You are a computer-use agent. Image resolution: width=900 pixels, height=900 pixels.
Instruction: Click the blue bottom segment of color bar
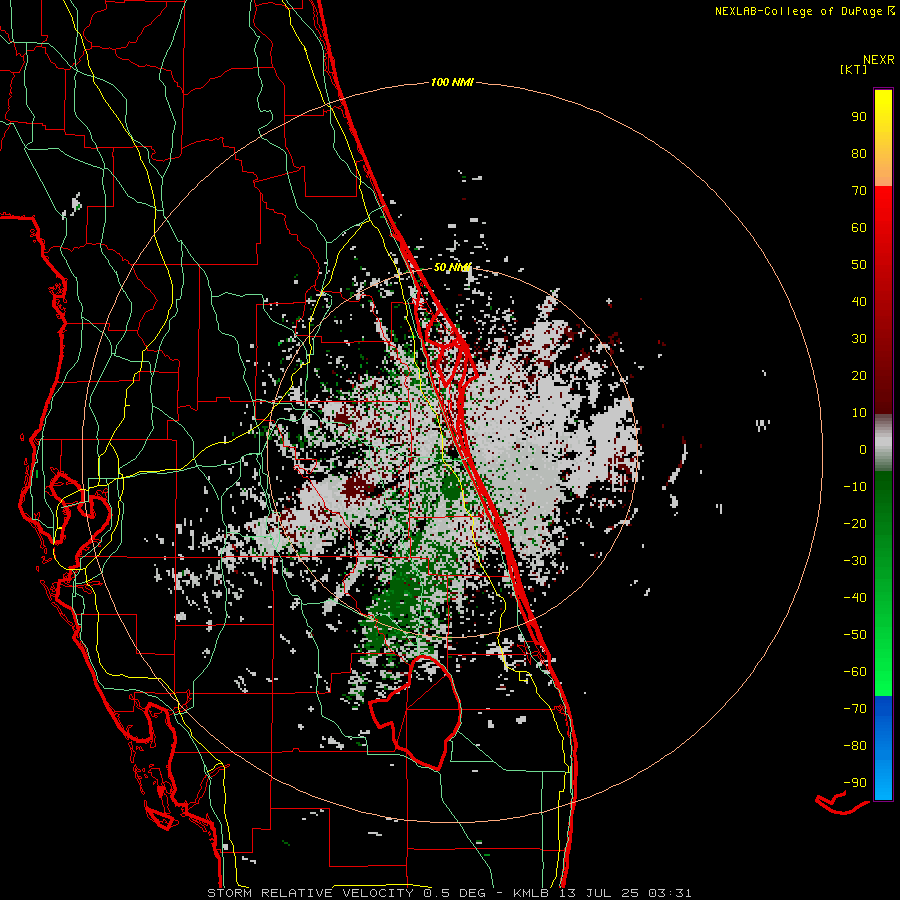(883, 747)
